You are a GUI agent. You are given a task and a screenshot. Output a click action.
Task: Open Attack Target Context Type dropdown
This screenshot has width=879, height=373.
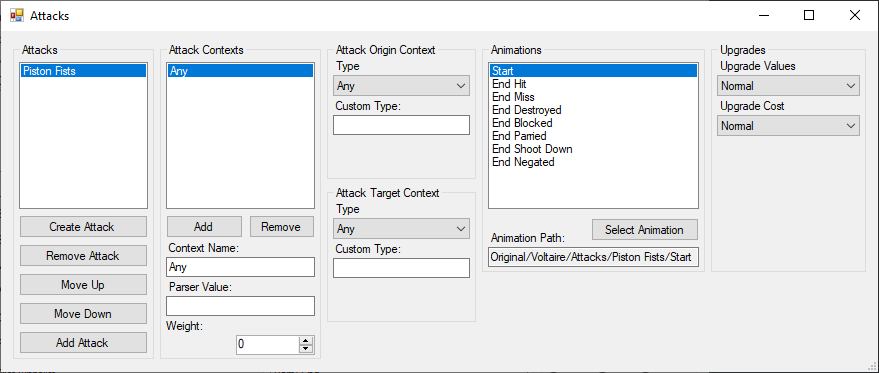(x=401, y=229)
